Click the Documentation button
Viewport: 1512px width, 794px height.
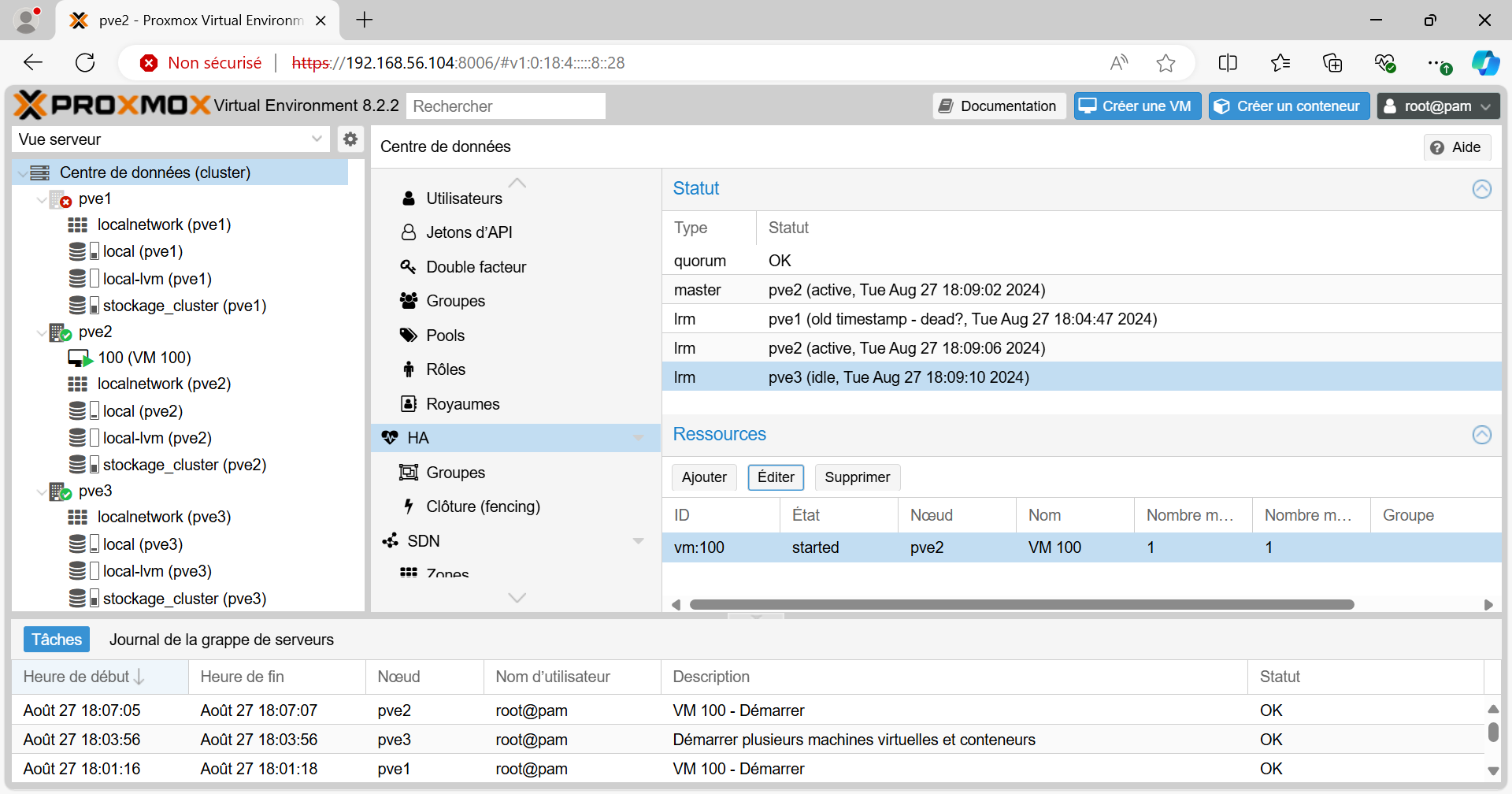[x=999, y=106]
